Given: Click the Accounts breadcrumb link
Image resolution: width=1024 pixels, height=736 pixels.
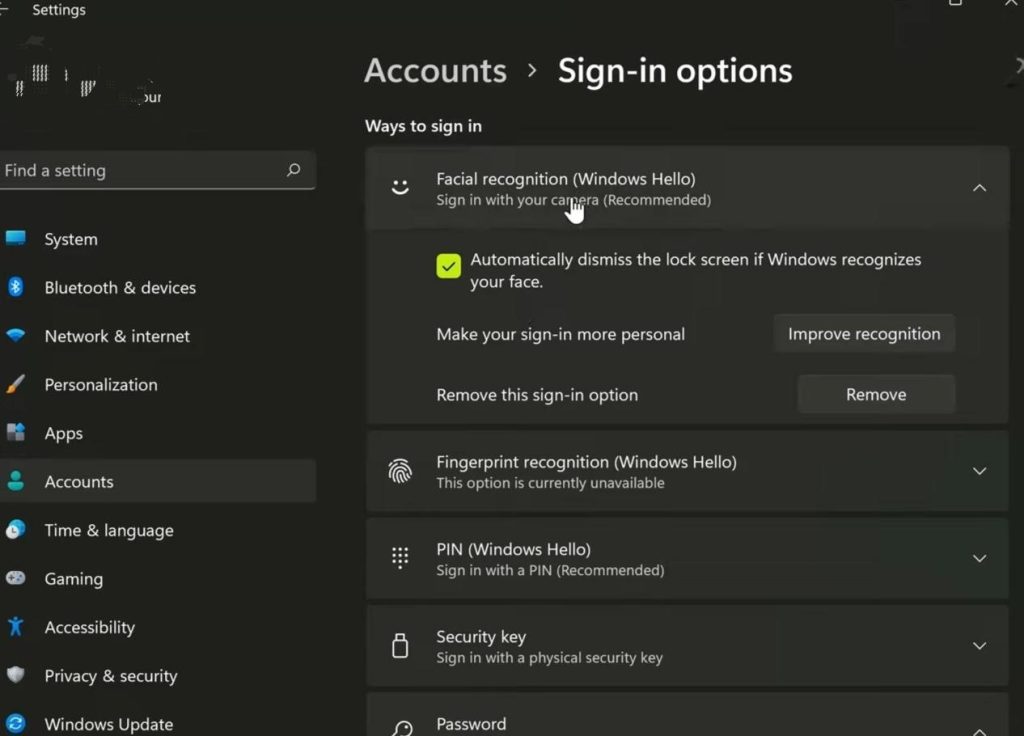Looking at the screenshot, I should [436, 71].
